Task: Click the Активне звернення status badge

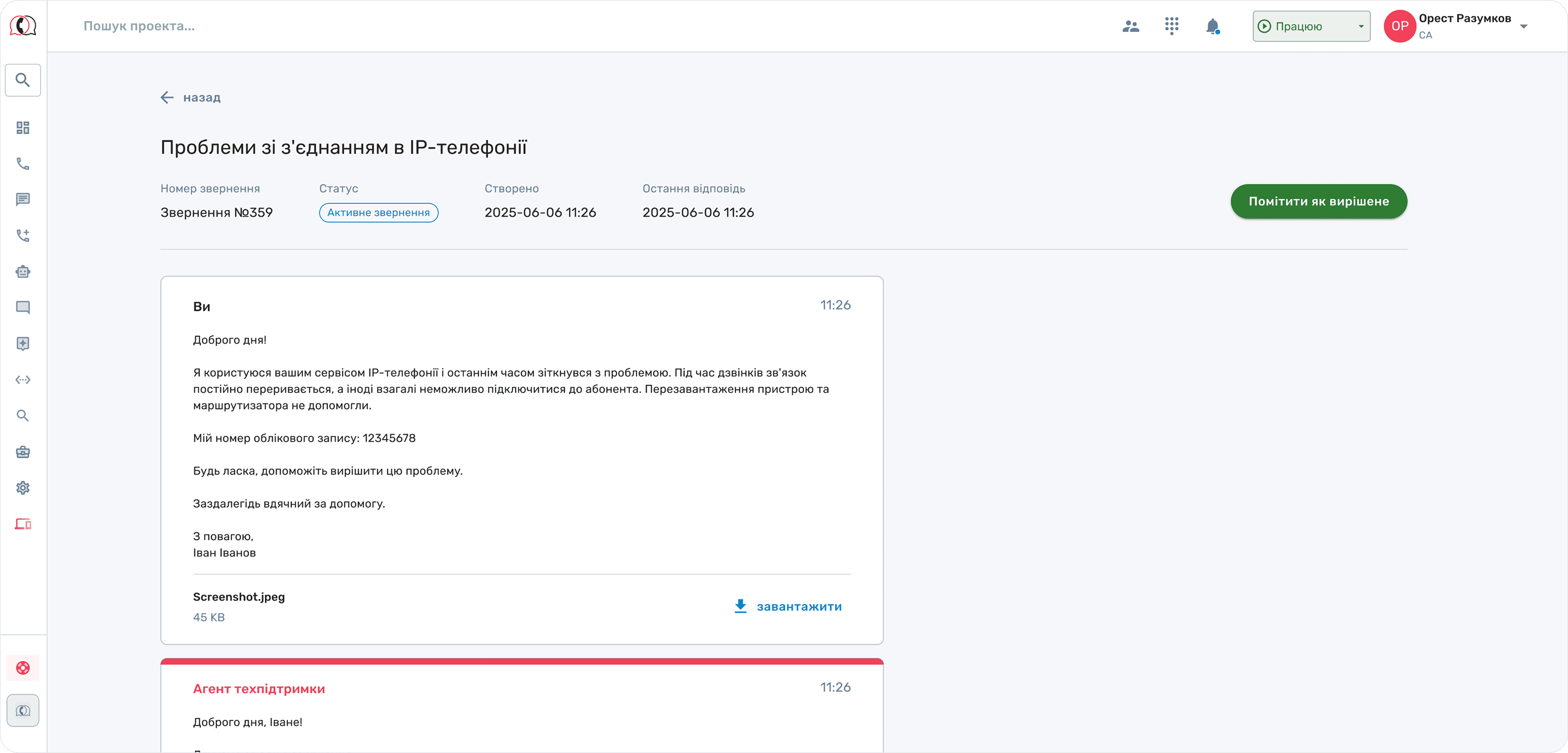Action: (378, 212)
